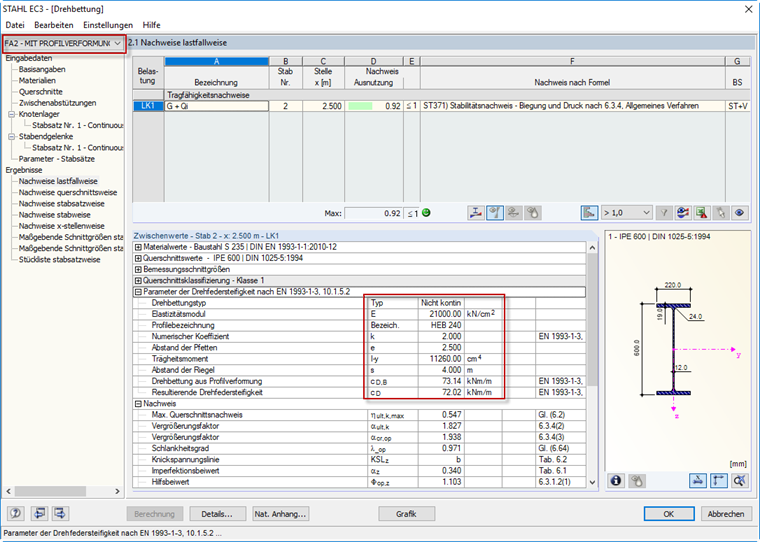Viewport: 760px width, 542px height.
Task: Select Nachweise stabweise tree item
Action: click(54, 215)
